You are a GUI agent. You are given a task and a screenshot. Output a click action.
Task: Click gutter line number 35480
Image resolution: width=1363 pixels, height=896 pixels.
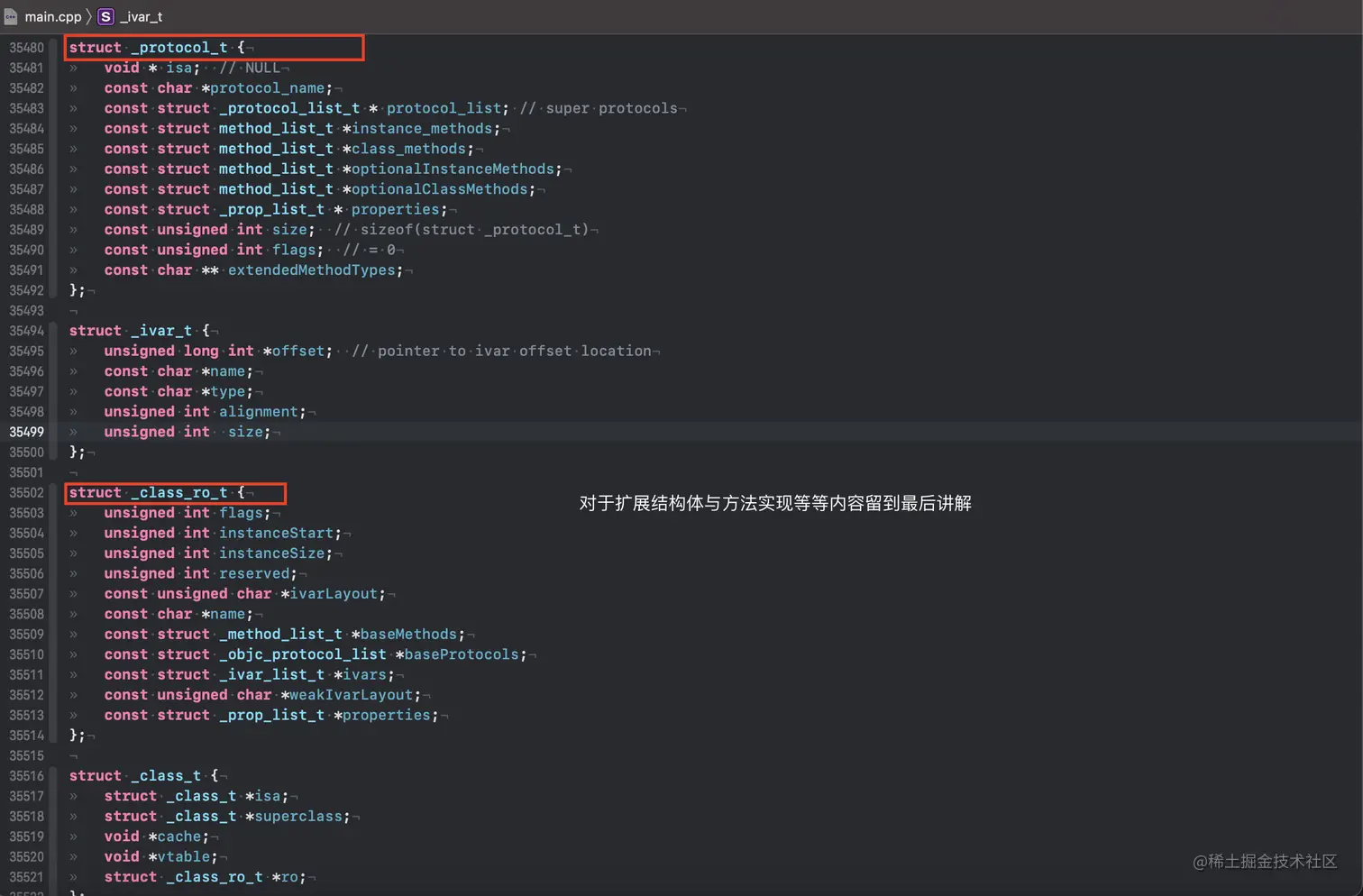(26, 48)
